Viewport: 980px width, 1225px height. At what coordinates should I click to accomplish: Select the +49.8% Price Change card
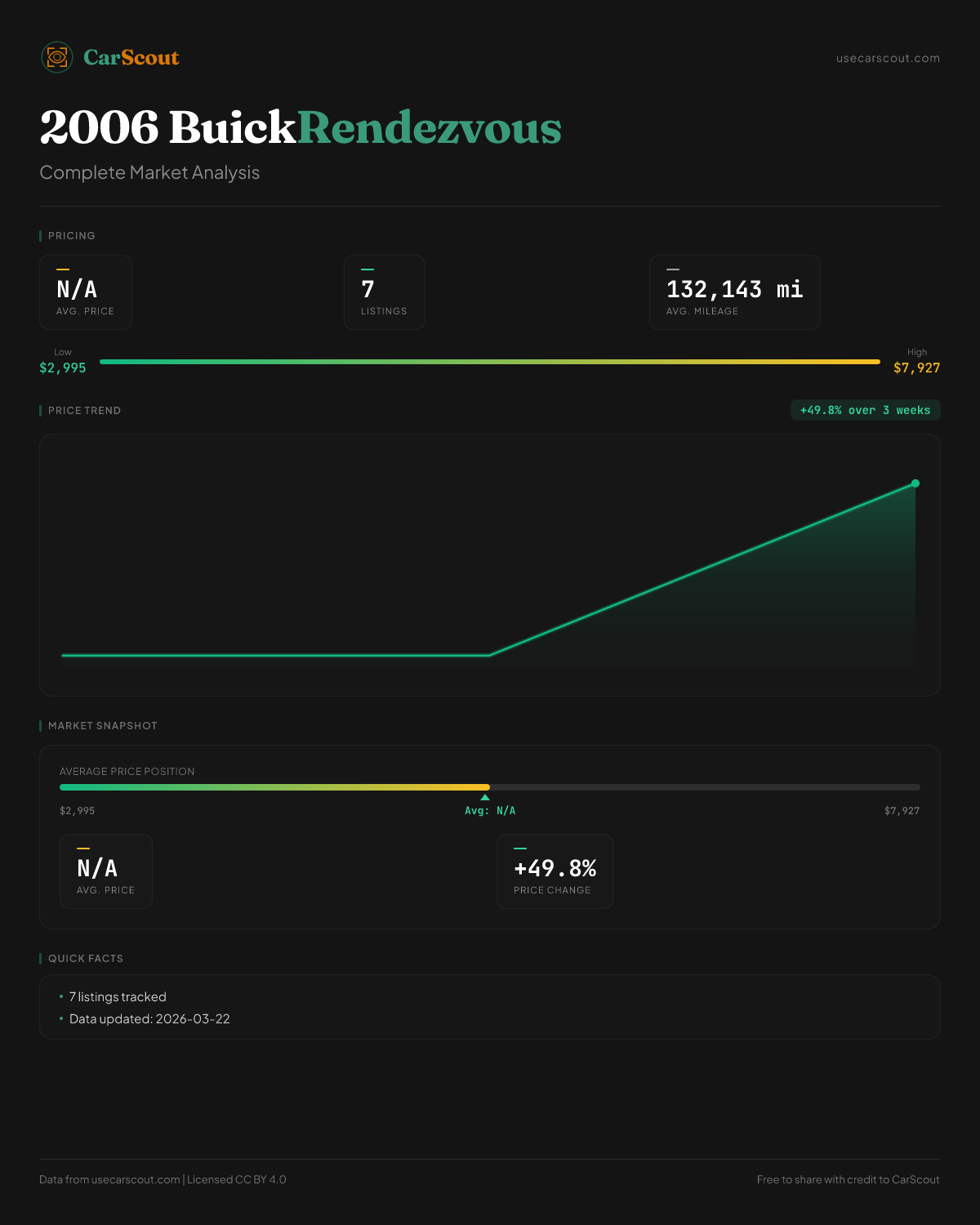tap(555, 871)
